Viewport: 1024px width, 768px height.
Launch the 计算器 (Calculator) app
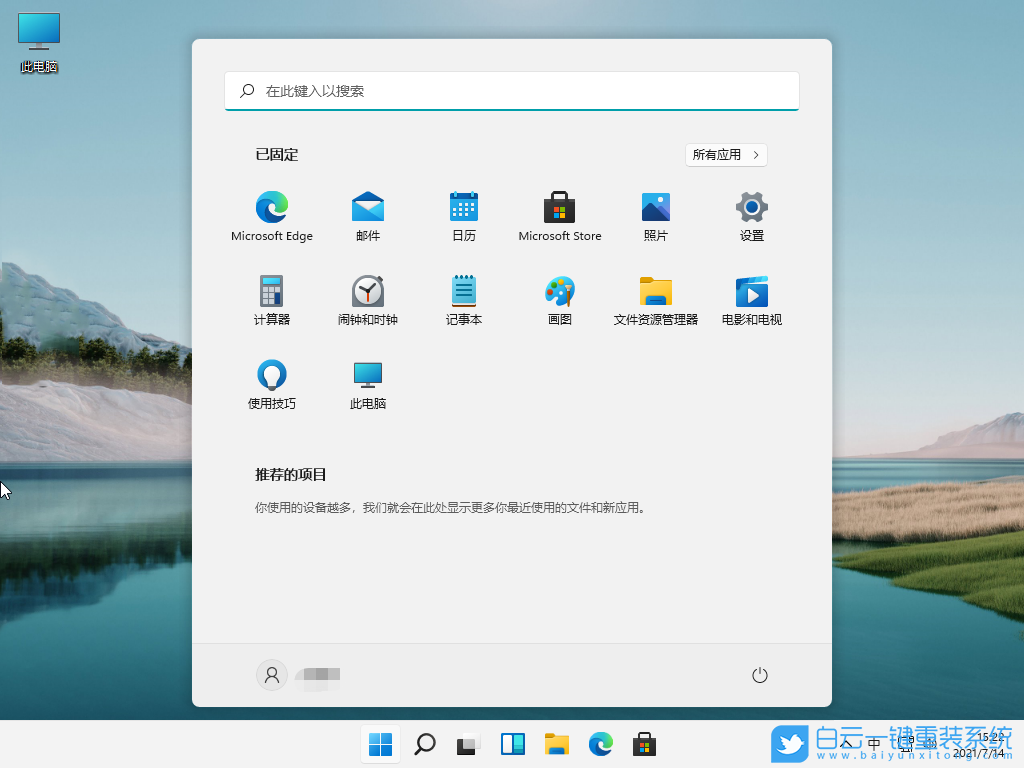(x=271, y=291)
